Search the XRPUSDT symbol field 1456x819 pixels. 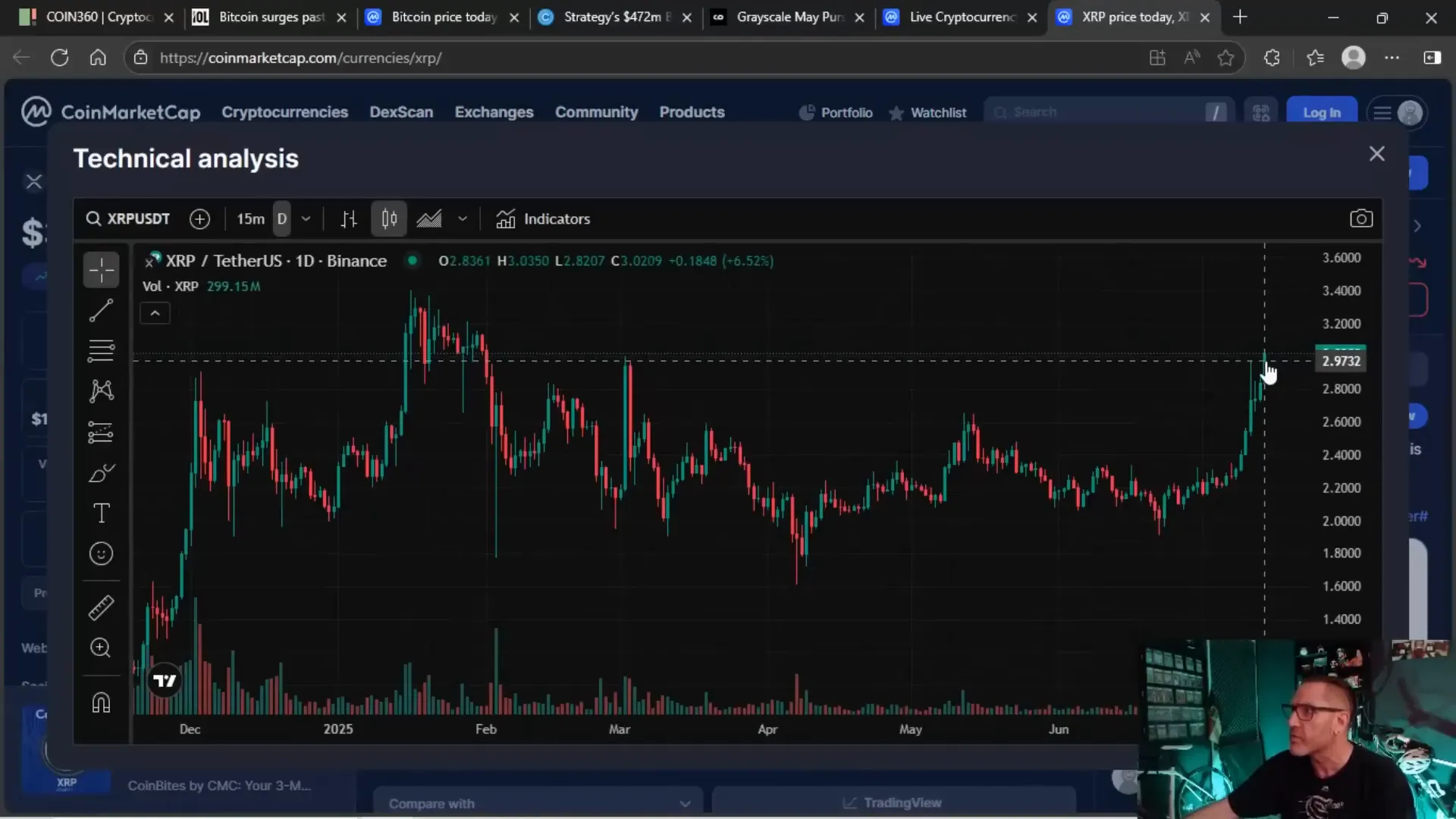[128, 219]
